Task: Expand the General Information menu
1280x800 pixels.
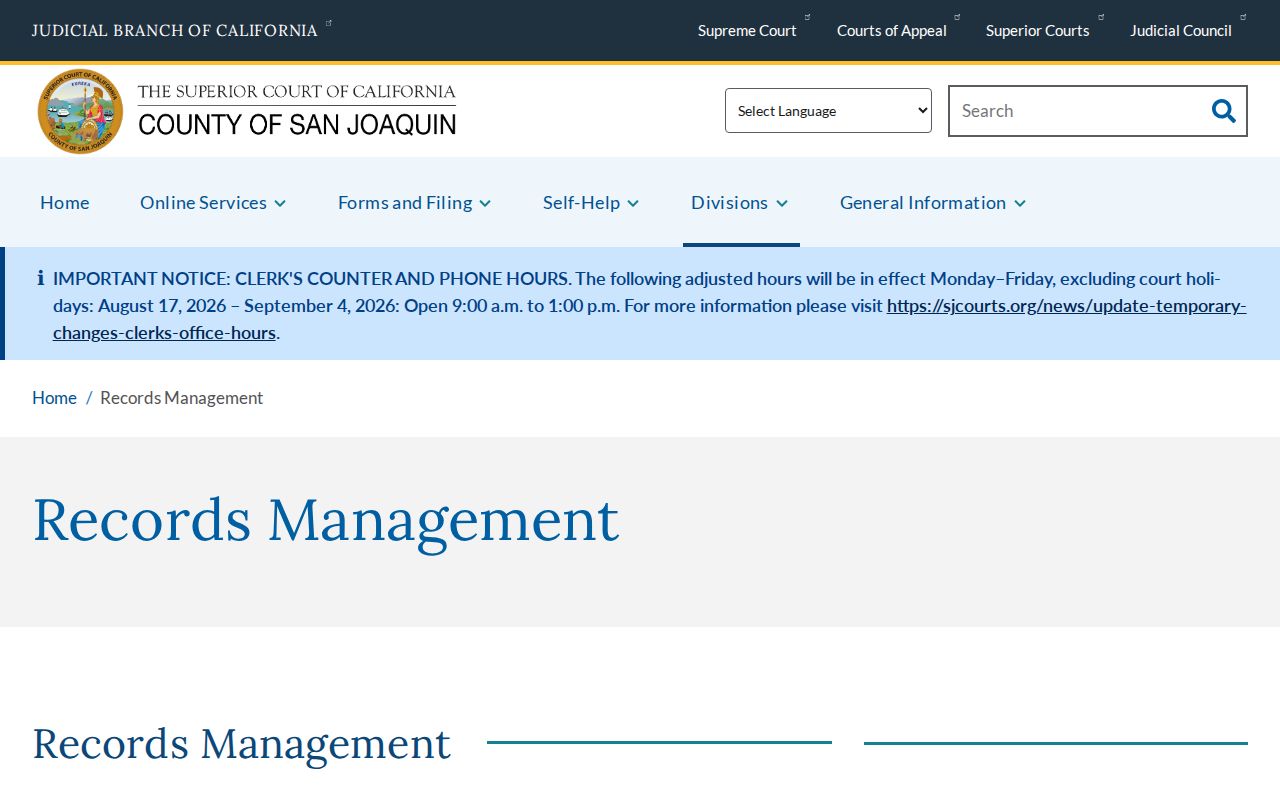Action: tap(933, 202)
